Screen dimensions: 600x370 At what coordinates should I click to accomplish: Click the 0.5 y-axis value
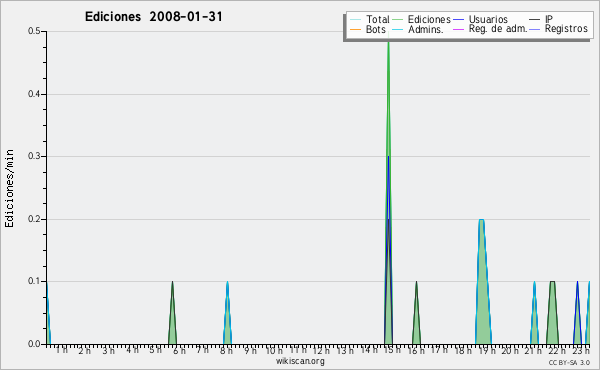(x=34, y=31)
